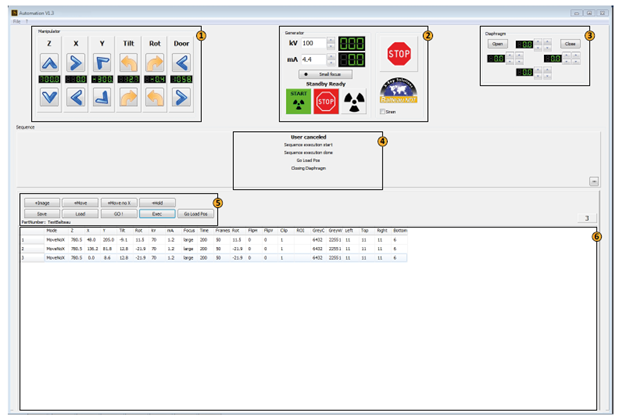Click the X axis right arrow
619x420 pixels.
pos(76,63)
